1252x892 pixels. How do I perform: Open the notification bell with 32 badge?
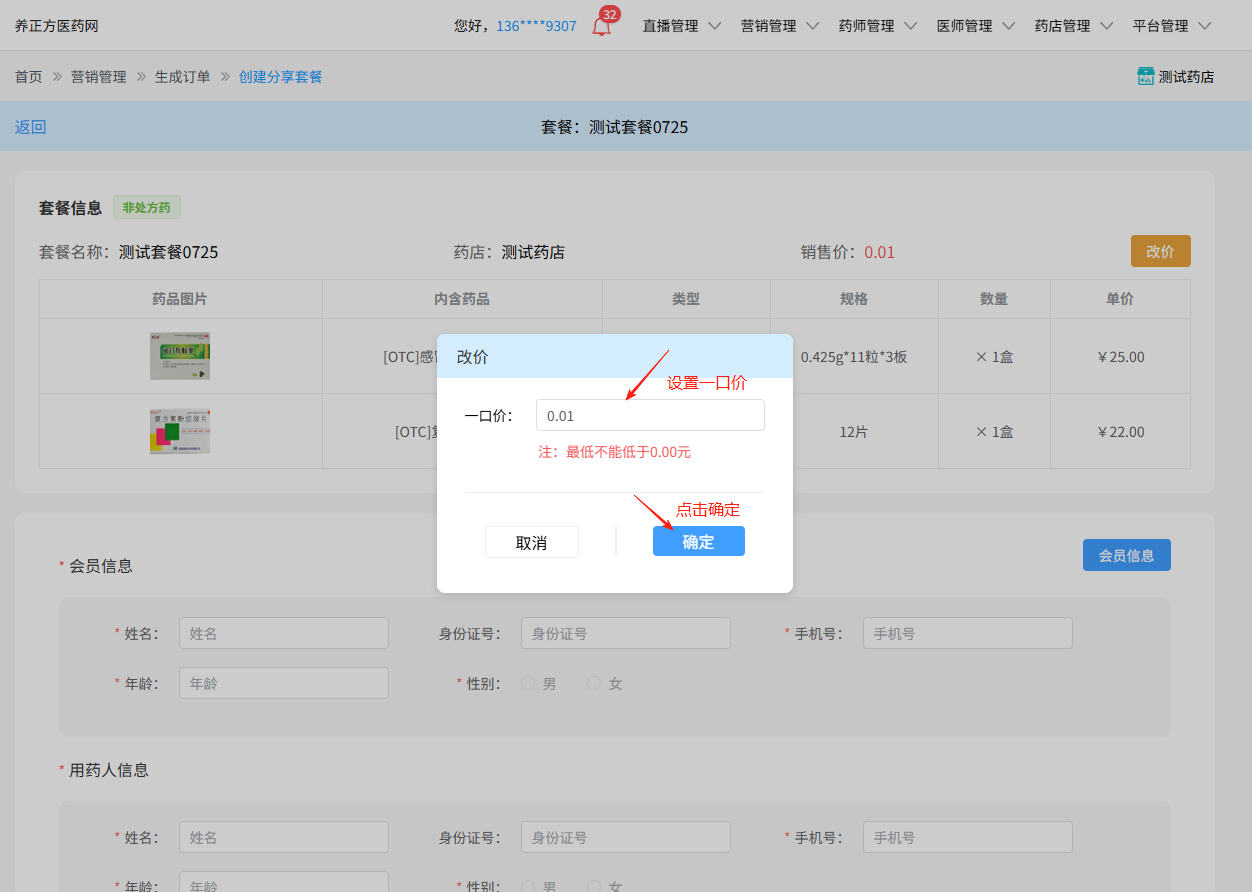point(601,27)
